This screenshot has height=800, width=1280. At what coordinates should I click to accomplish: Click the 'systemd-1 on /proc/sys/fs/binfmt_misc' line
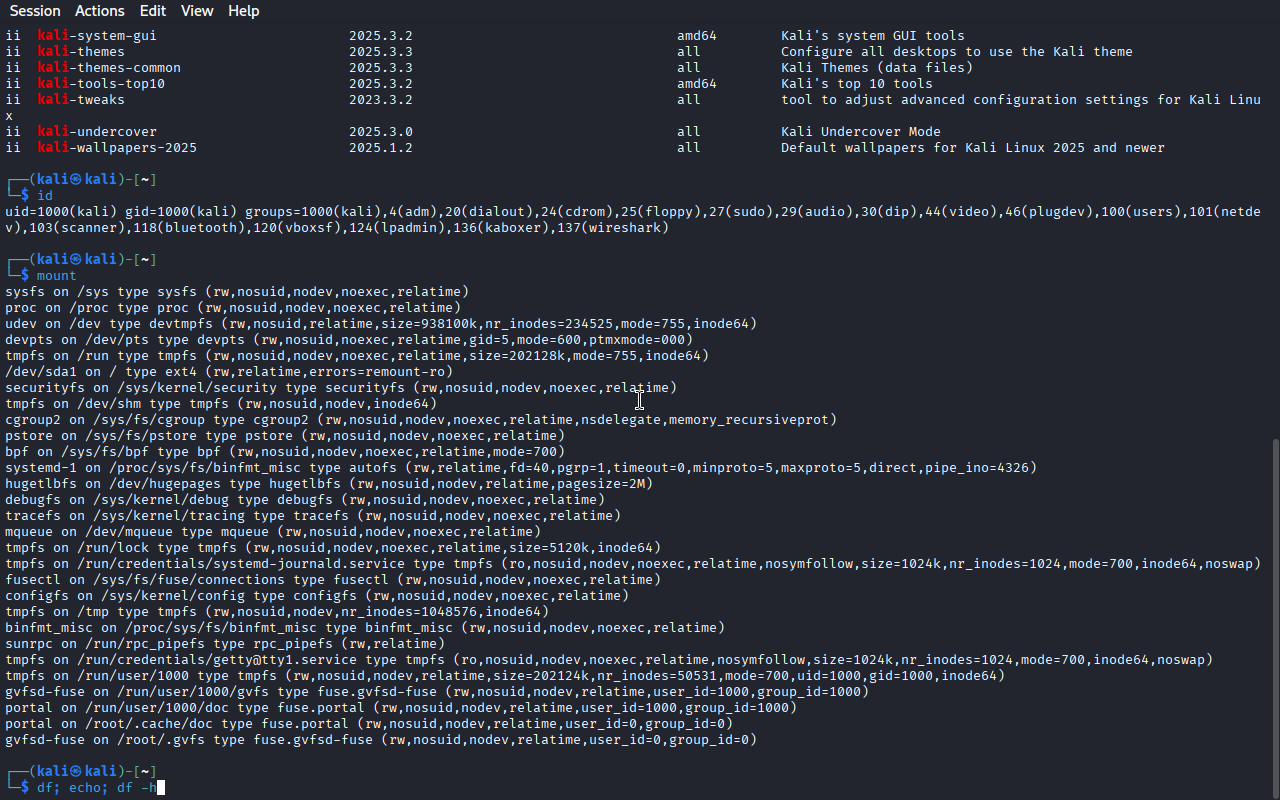click(x=521, y=468)
